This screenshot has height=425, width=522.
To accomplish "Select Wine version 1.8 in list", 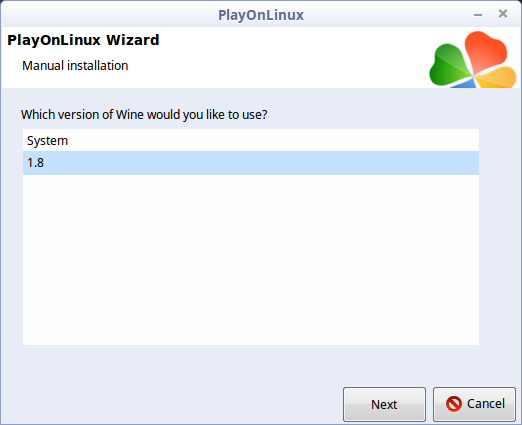I will pyautogui.click(x=251, y=163).
